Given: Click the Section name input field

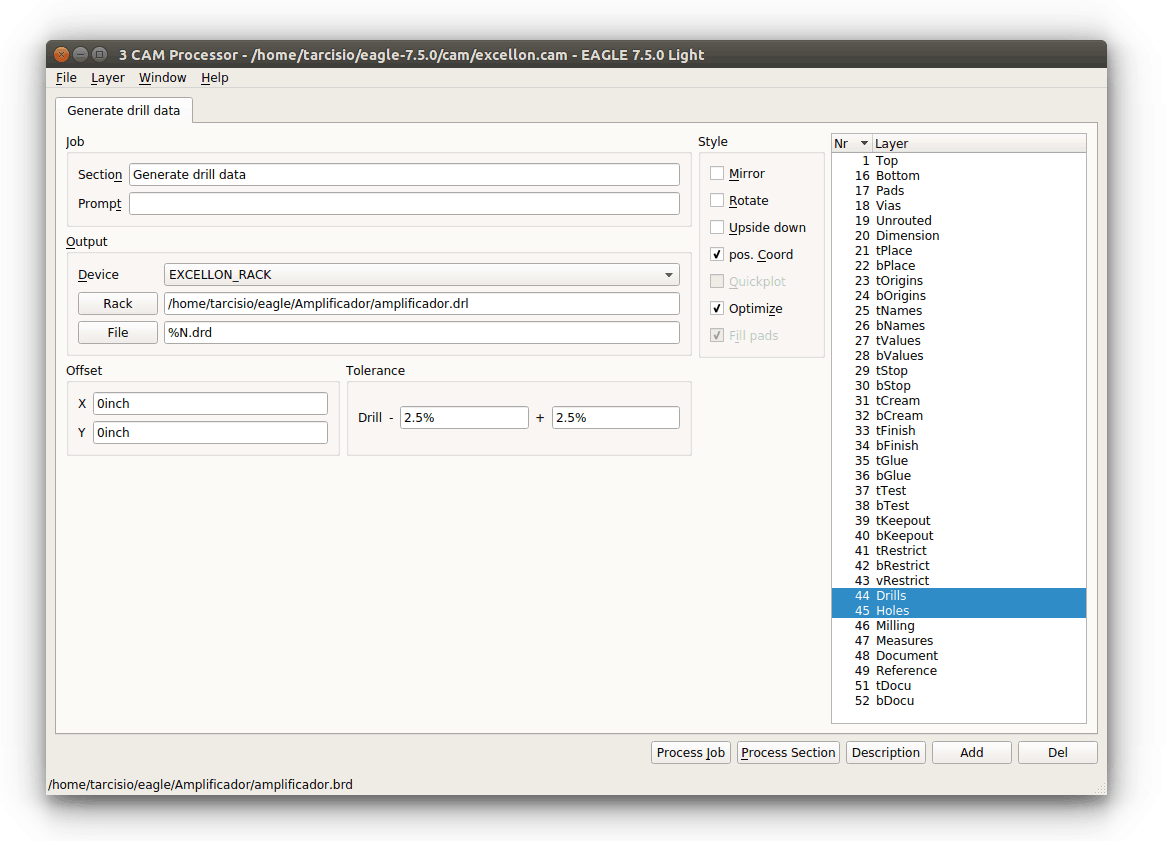Looking at the screenshot, I should (404, 175).
